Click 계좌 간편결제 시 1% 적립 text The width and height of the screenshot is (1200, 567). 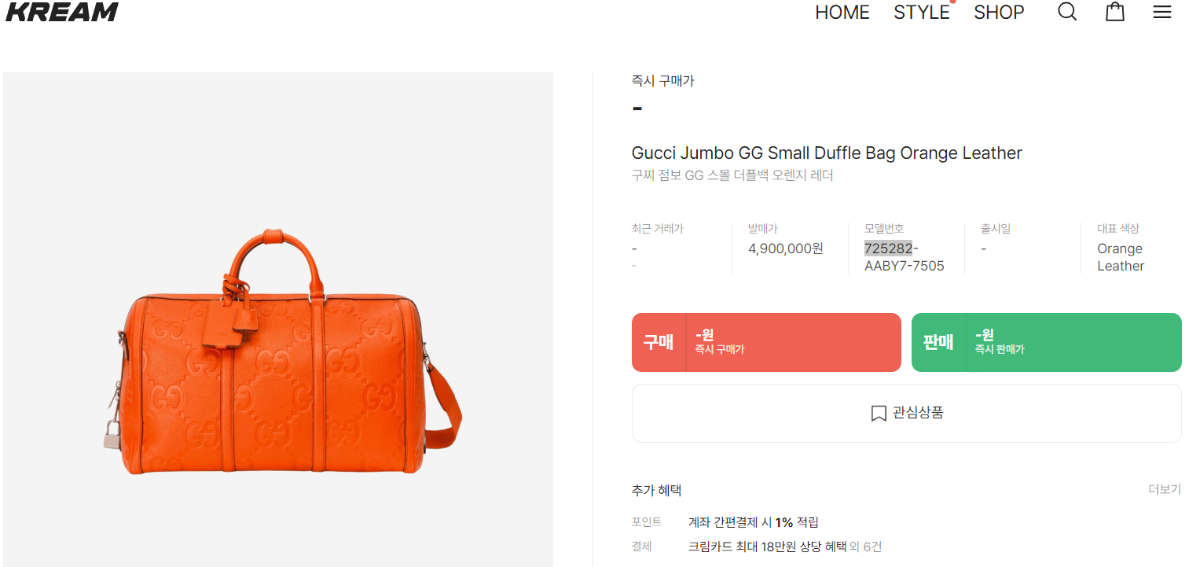[x=753, y=522]
